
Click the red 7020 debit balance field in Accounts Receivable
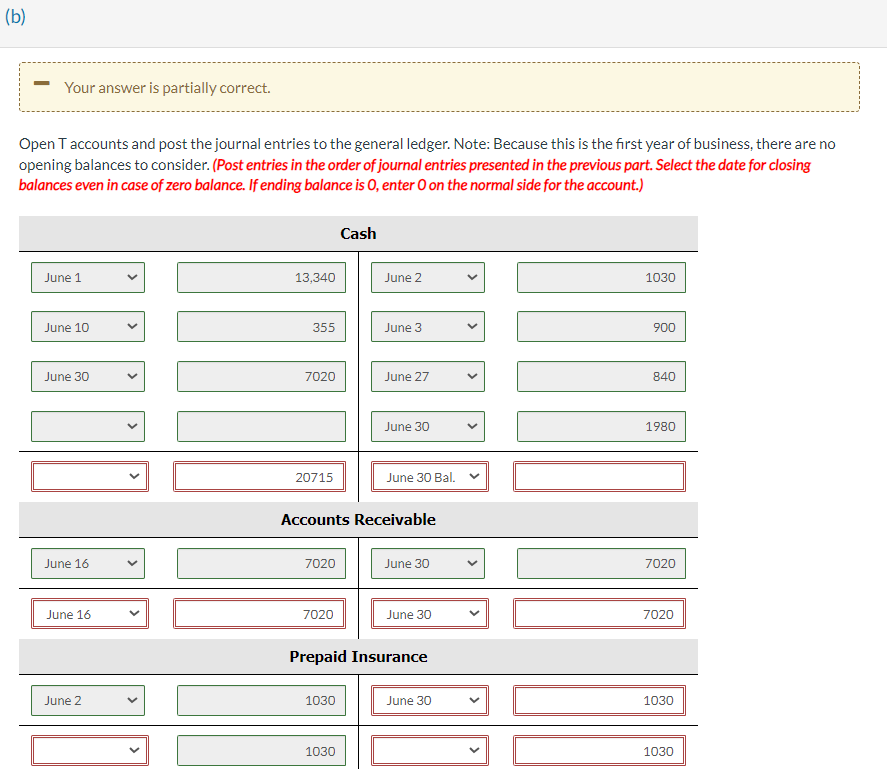pos(260,613)
